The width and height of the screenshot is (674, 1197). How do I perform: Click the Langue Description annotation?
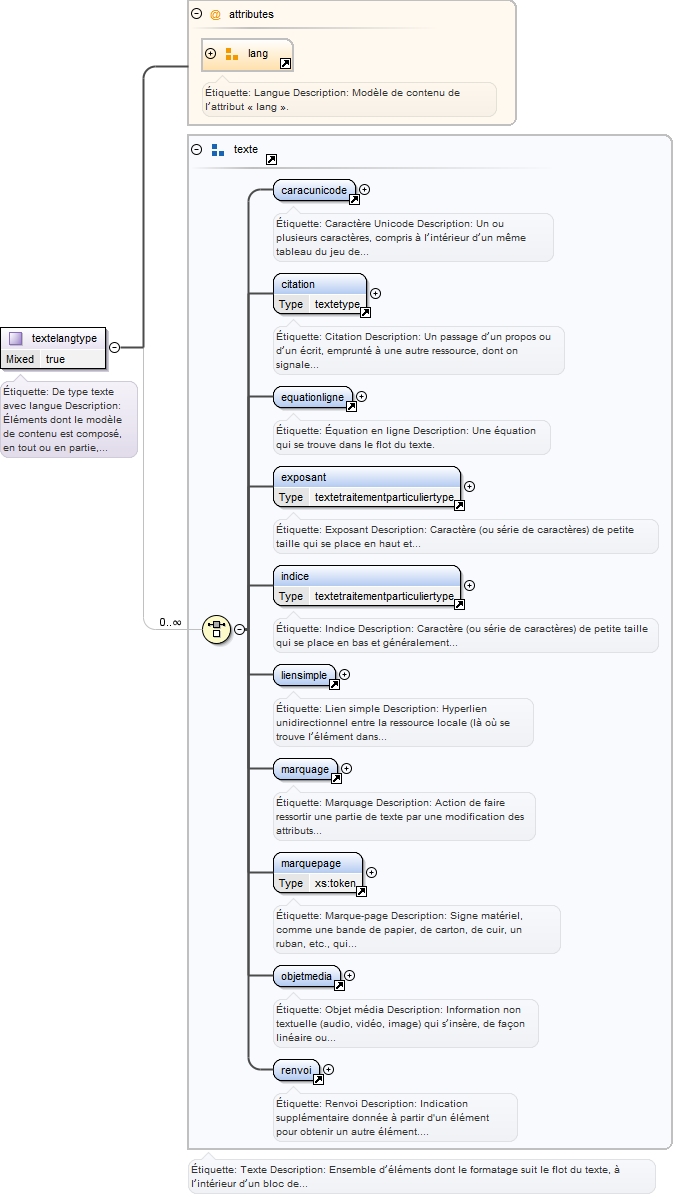[x=349, y=99]
